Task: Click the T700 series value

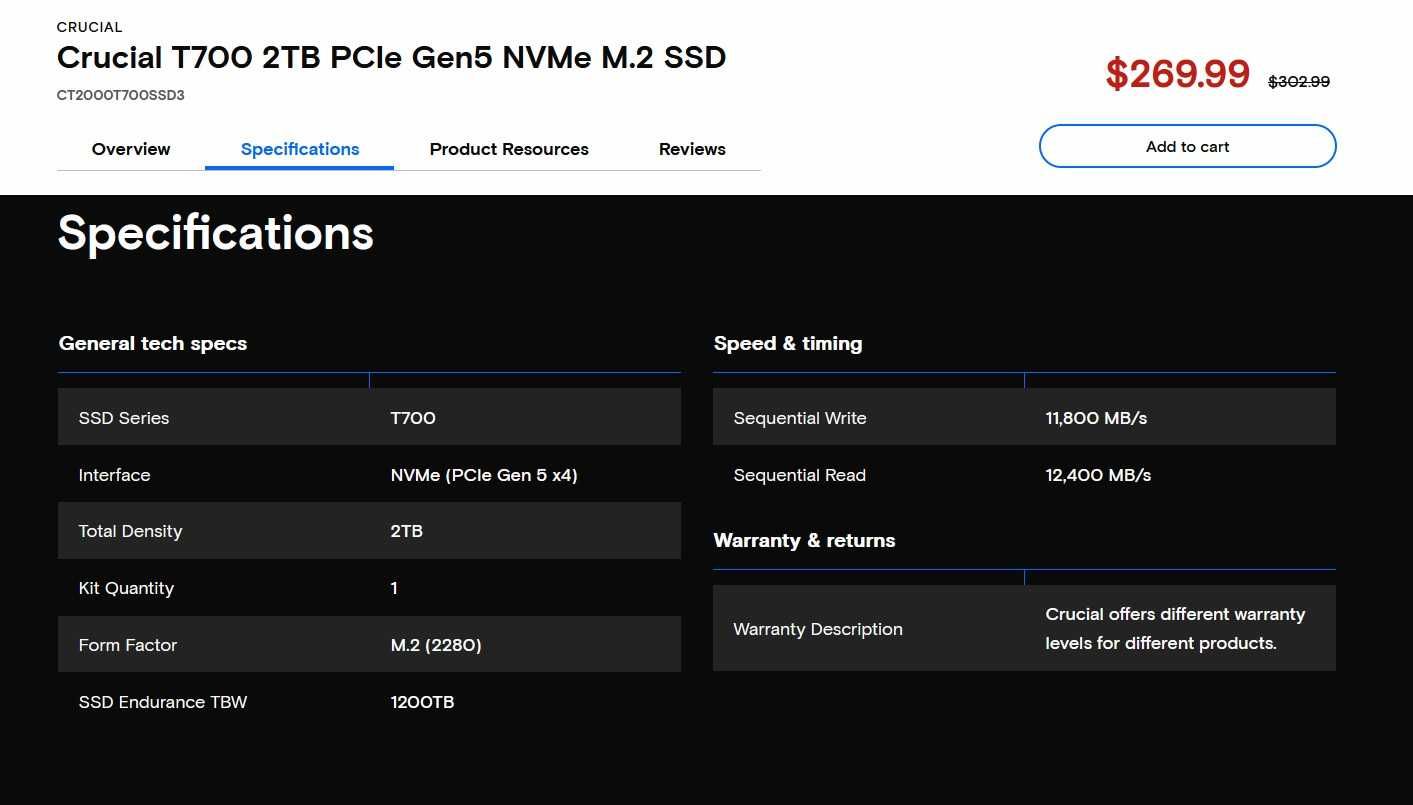Action: pyautogui.click(x=413, y=418)
